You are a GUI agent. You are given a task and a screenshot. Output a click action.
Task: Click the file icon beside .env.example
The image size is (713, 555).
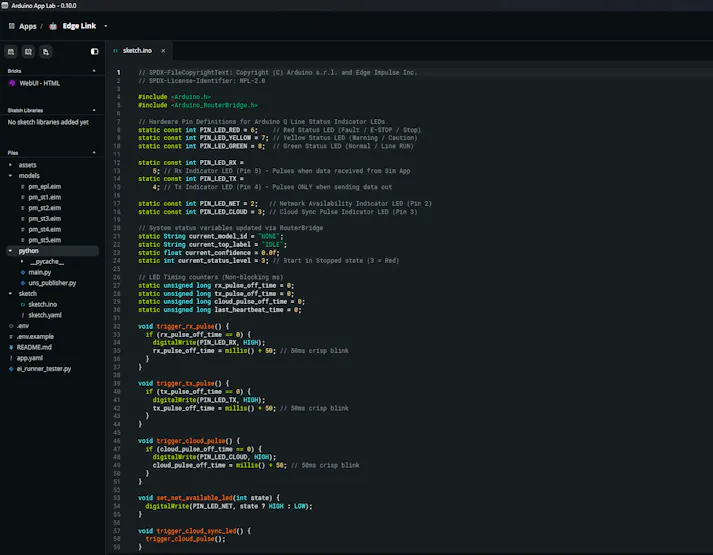point(11,336)
